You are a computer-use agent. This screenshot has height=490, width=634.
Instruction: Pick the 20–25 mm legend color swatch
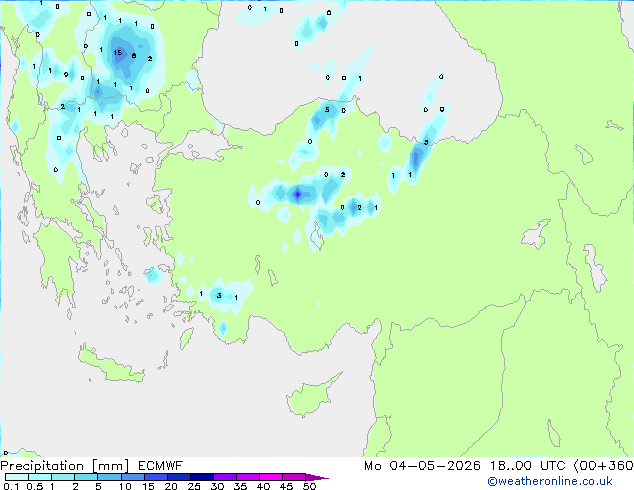pos(178,477)
